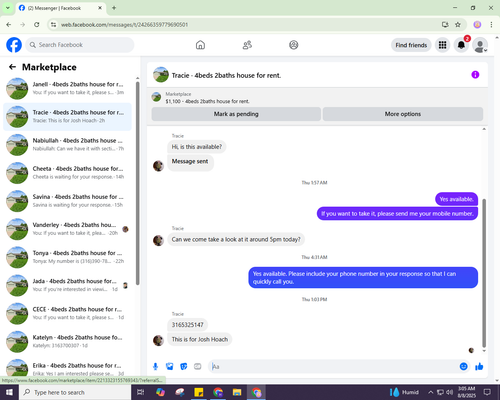Click the 'Hi, is this available?' message

[197, 147]
